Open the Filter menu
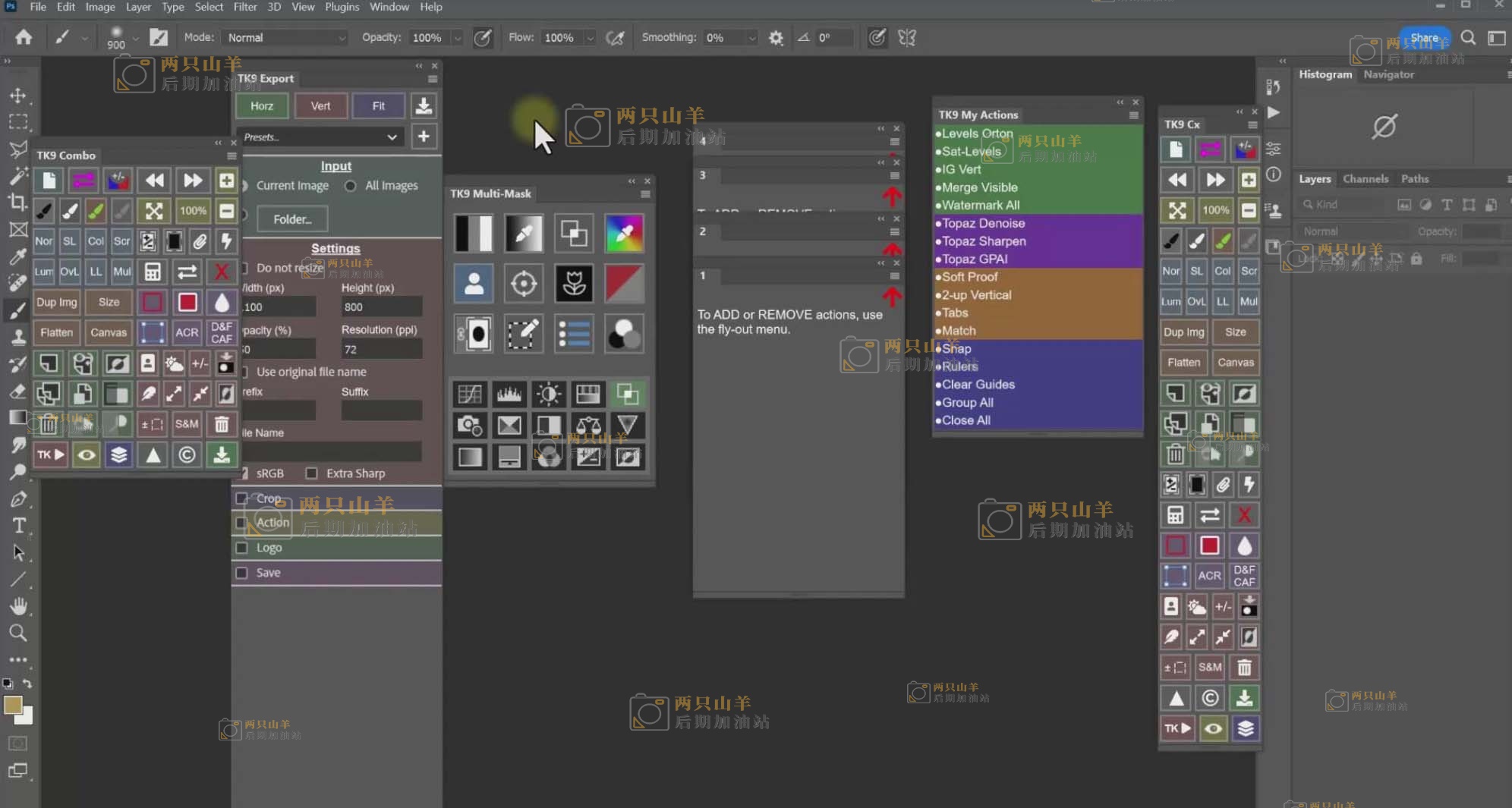The image size is (1512, 808). (244, 7)
